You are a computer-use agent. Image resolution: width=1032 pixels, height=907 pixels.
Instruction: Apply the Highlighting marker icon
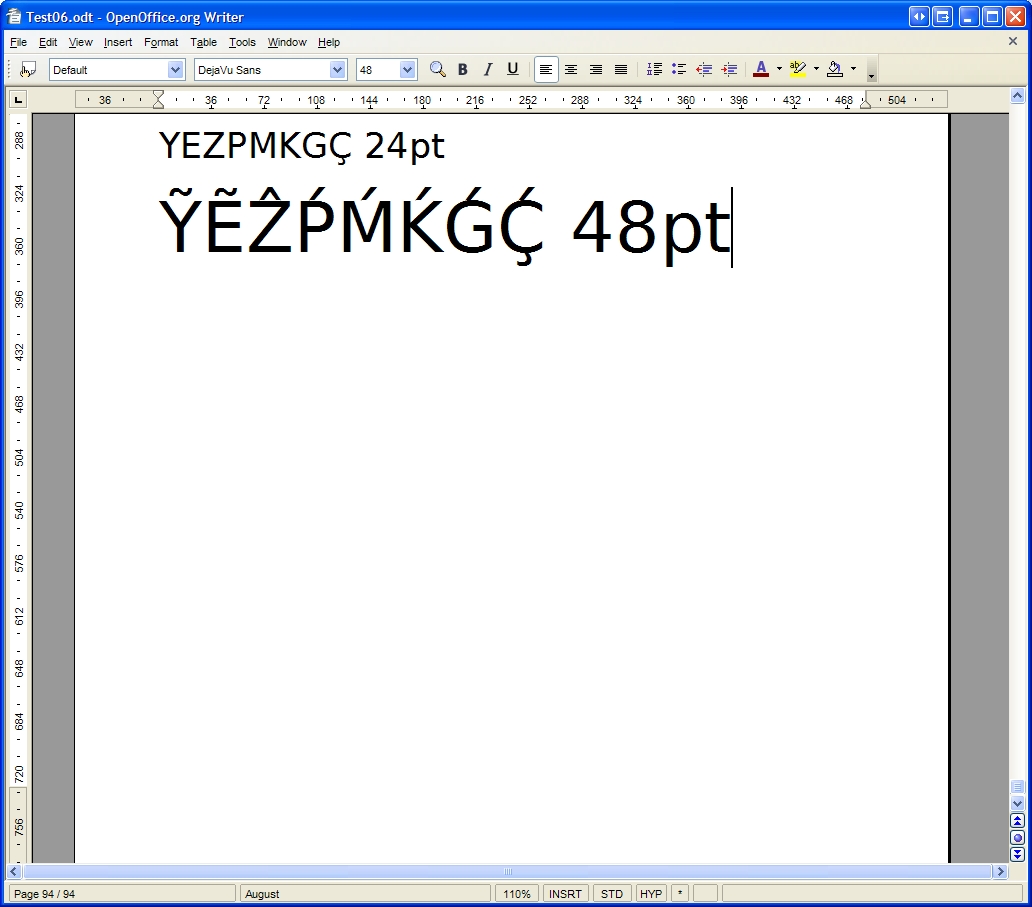tap(797, 69)
